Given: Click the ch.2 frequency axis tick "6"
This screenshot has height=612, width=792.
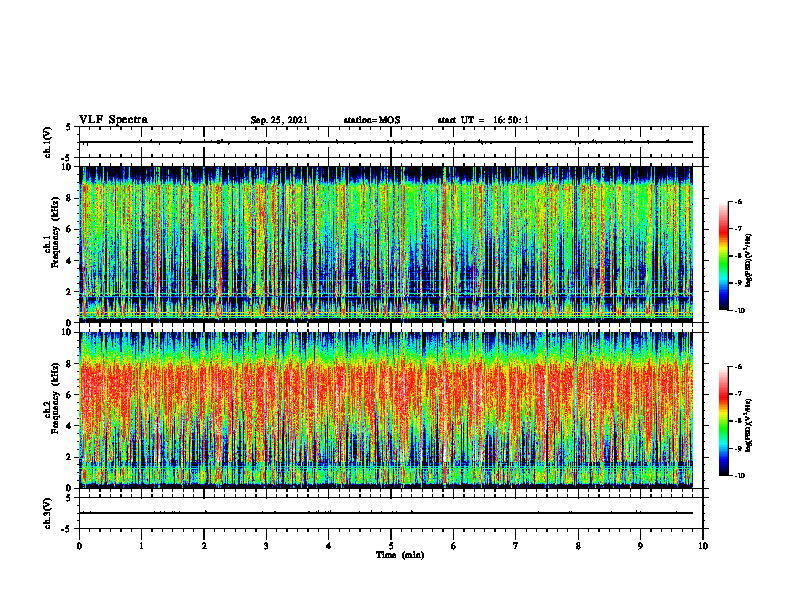Looking at the screenshot, I should point(70,394).
